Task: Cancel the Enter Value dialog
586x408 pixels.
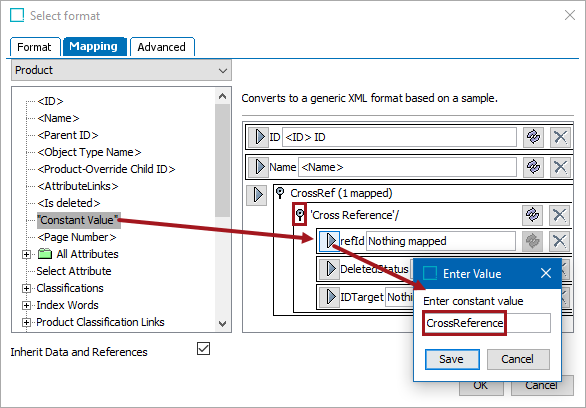Action: pyautogui.click(x=518, y=359)
